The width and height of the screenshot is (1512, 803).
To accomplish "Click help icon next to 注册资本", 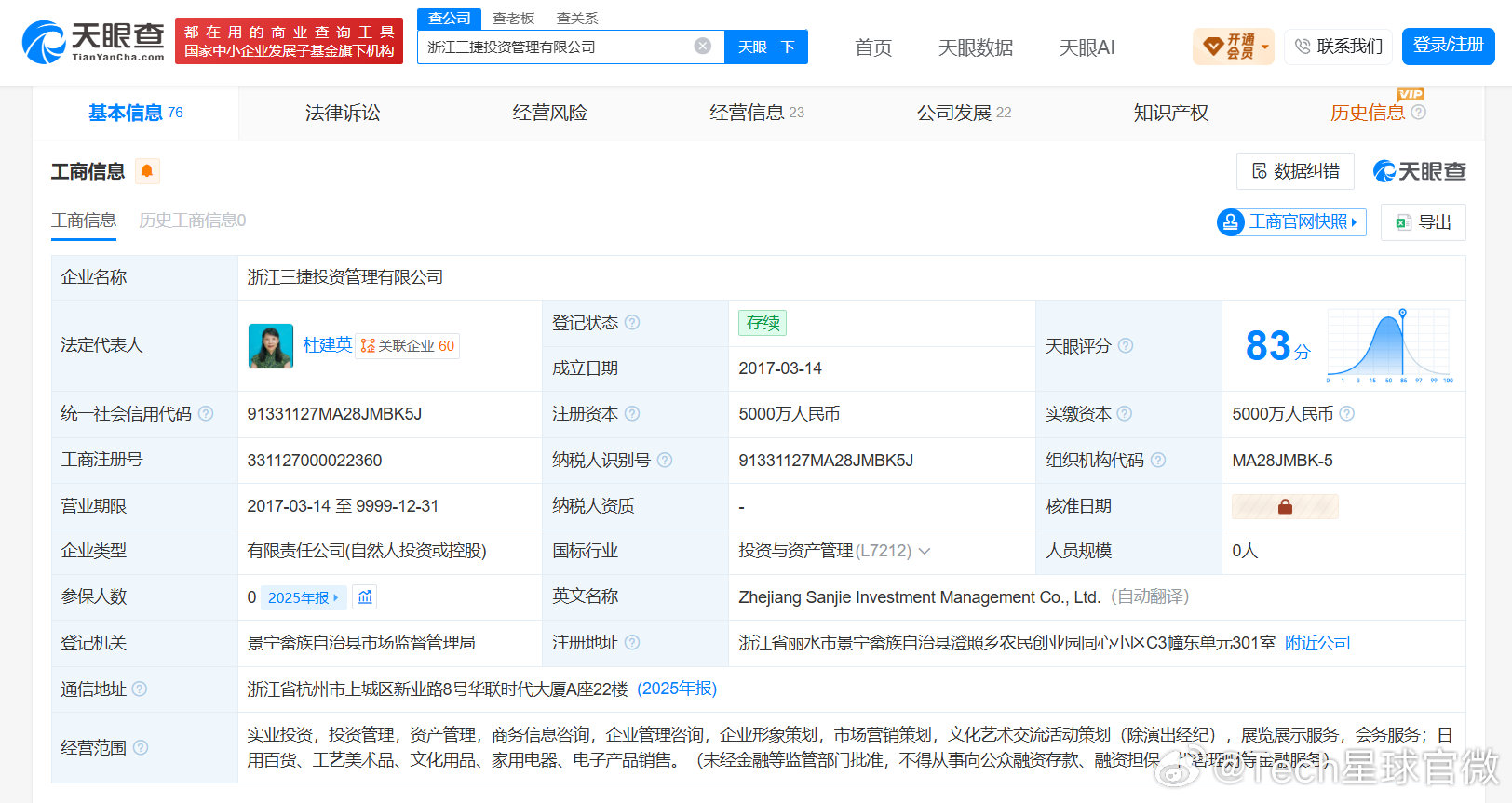I will pos(632,413).
